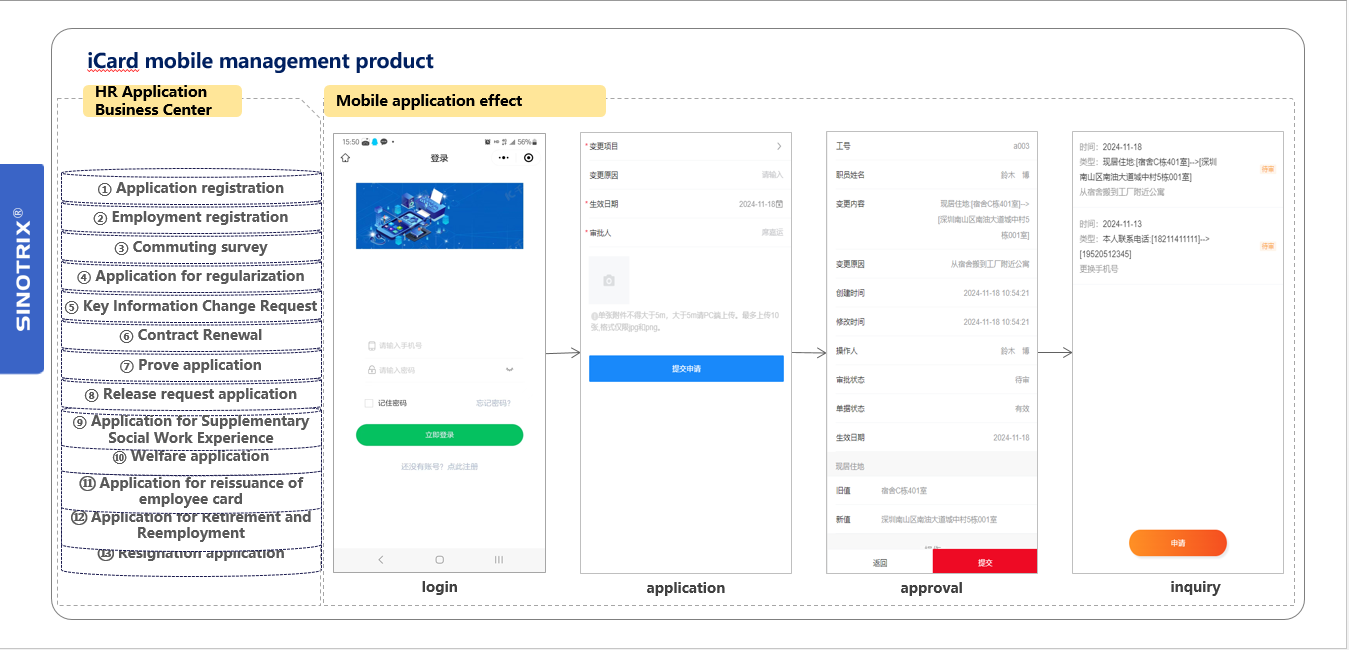1349x650 pixels.
Task: Tap the home icon in login header
Action: click(346, 158)
